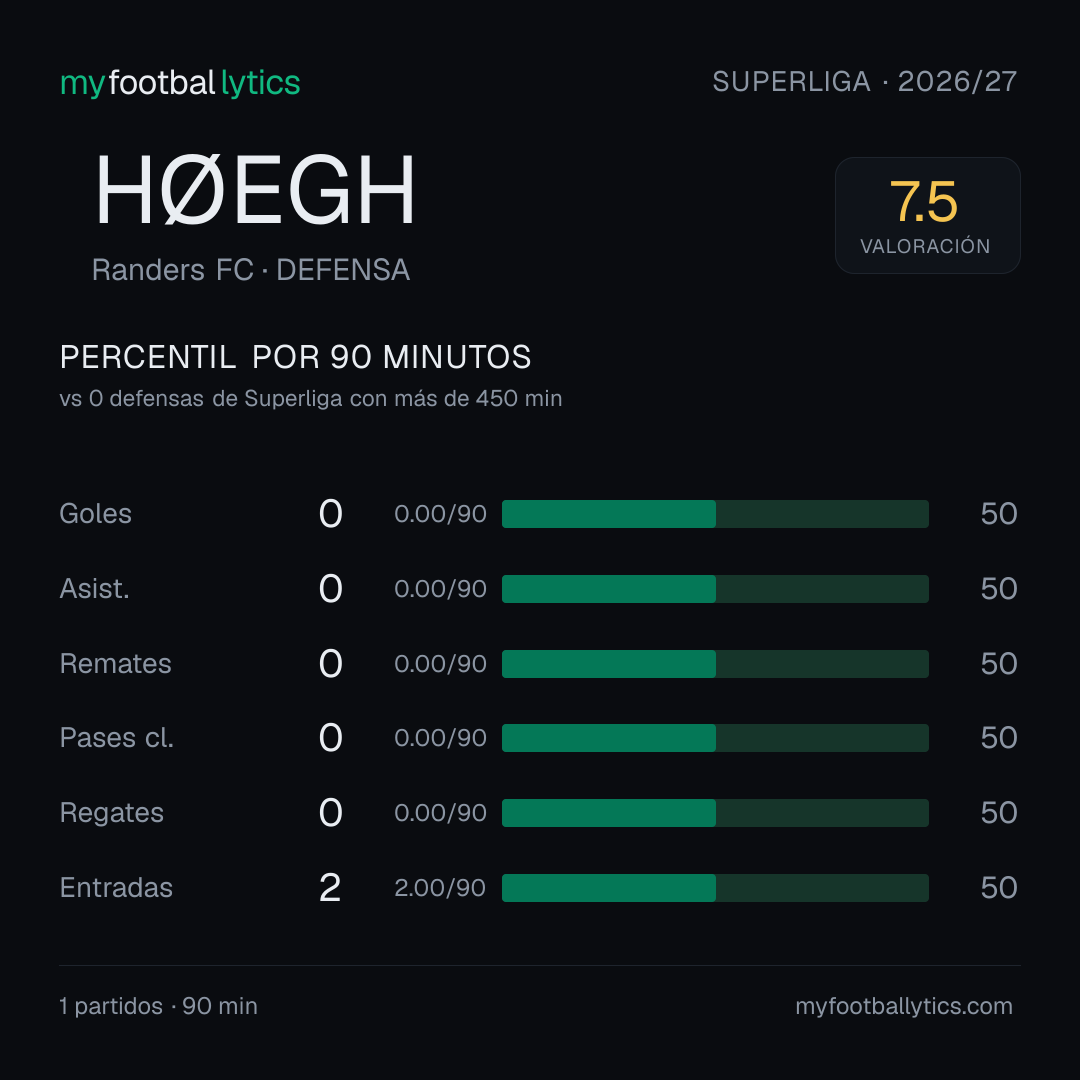Click the Entradas percentile bar

tap(715, 888)
